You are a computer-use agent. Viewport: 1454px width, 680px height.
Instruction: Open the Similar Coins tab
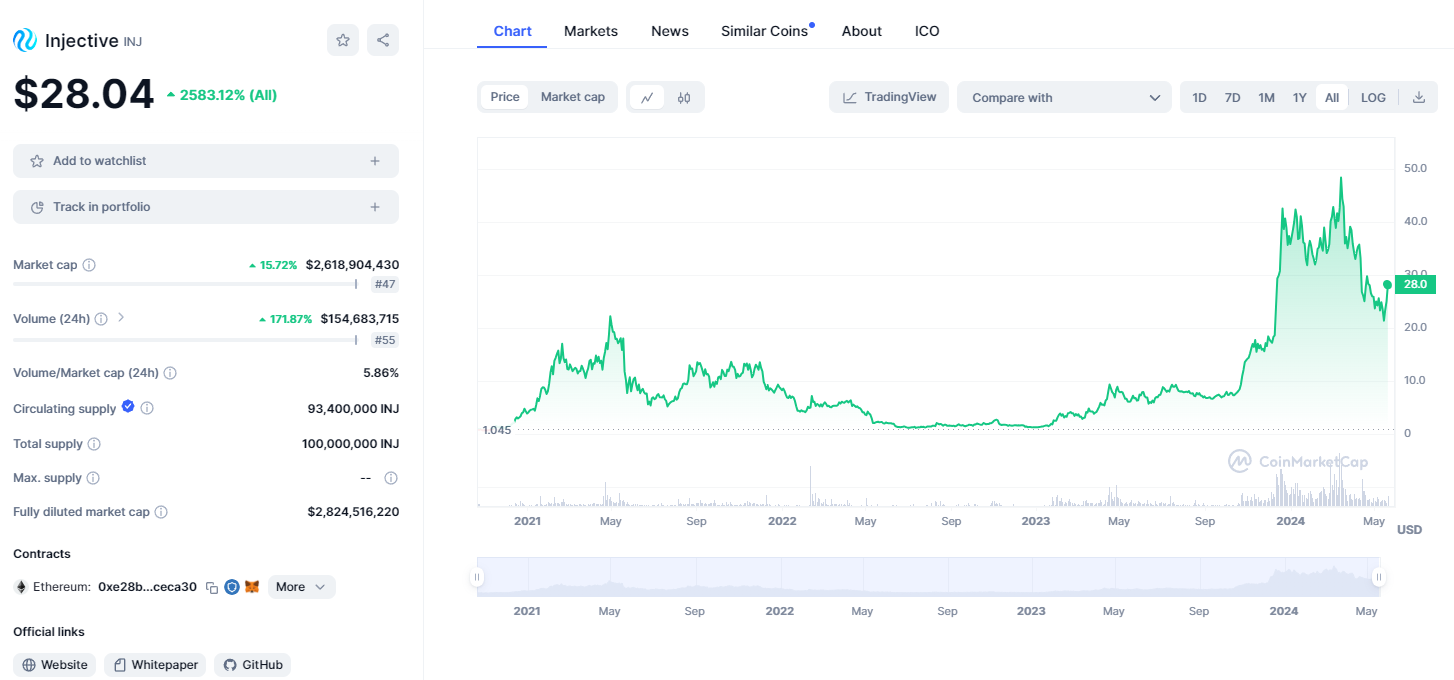coord(764,31)
